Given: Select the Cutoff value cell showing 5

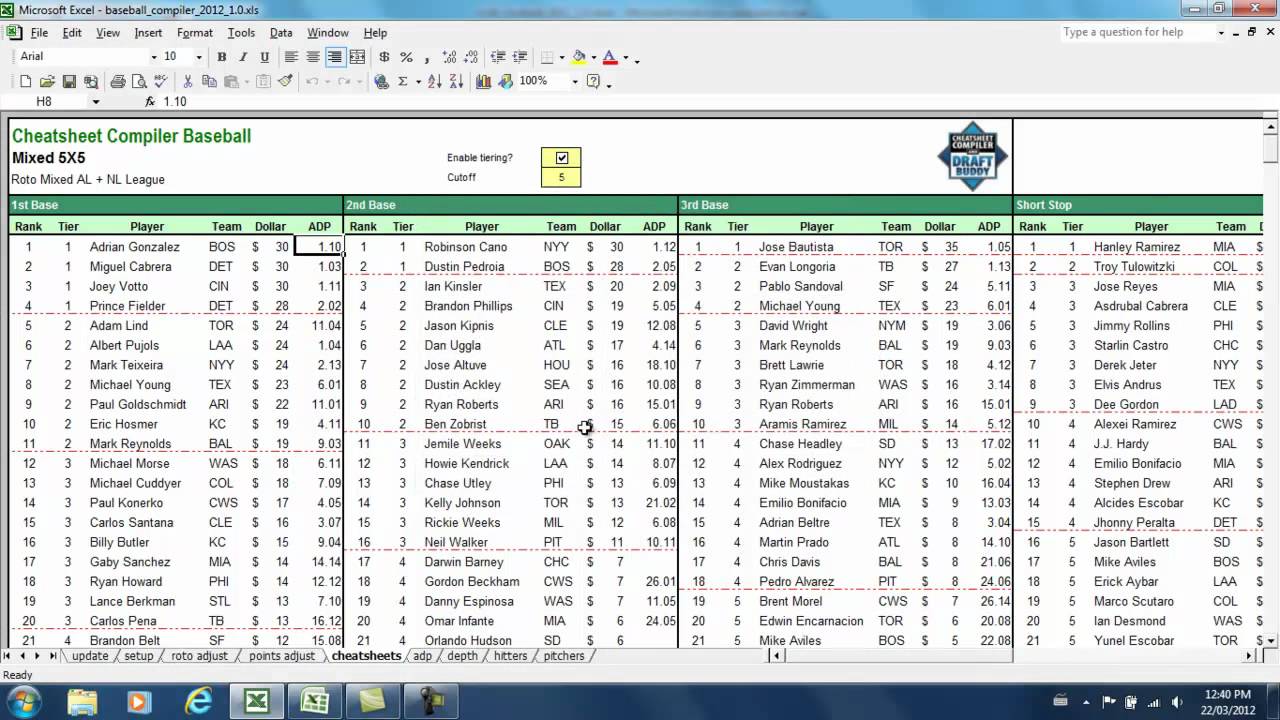Looking at the screenshot, I should point(561,178).
